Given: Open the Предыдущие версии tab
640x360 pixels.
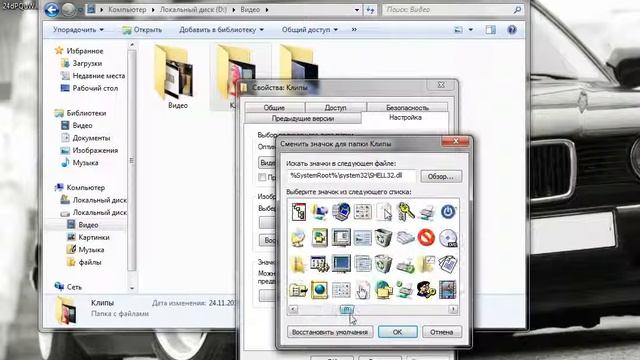Looking at the screenshot, I should coord(303,118).
